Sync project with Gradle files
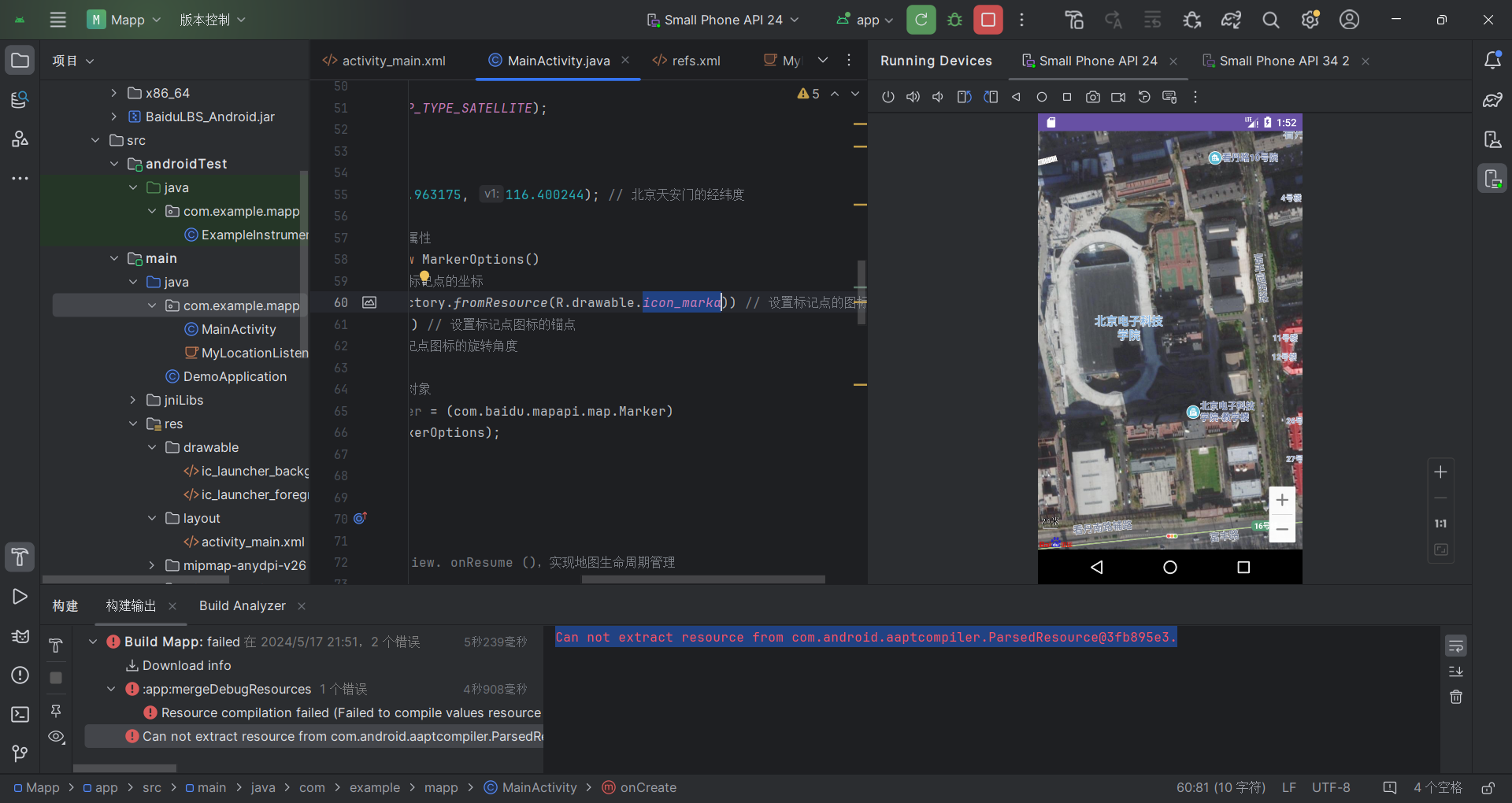Image resolution: width=1512 pixels, height=803 pixels. pyautogui.click(x=1231, y=20)
